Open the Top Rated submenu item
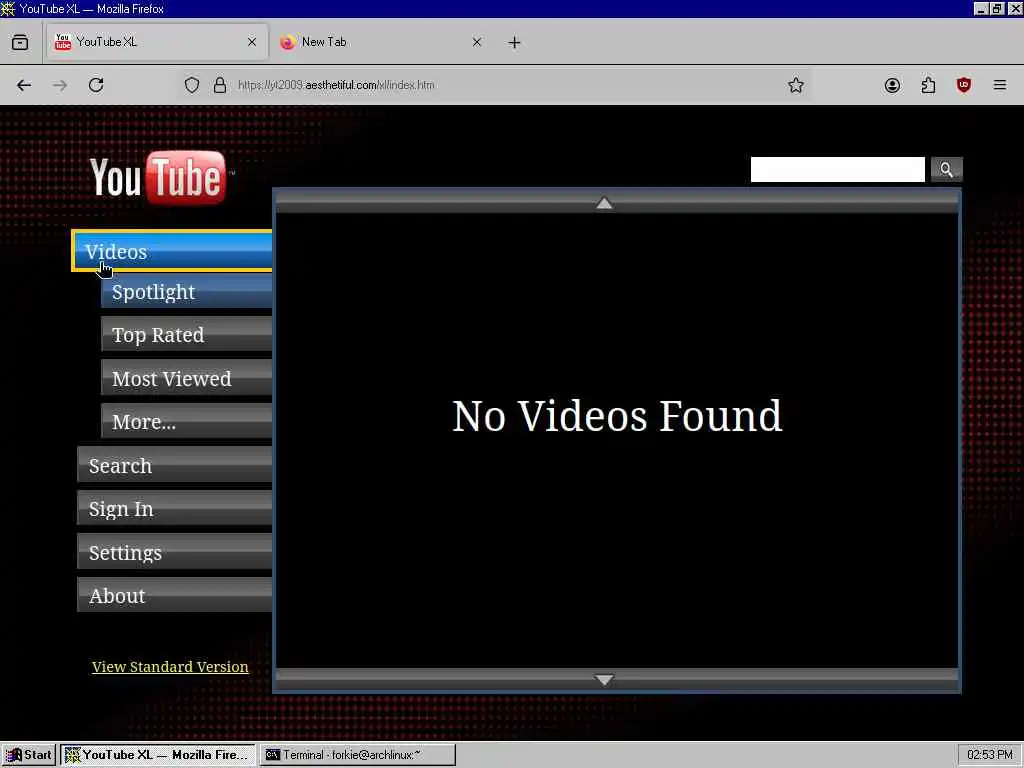1024x768 pixels. [x=187, y=334]
